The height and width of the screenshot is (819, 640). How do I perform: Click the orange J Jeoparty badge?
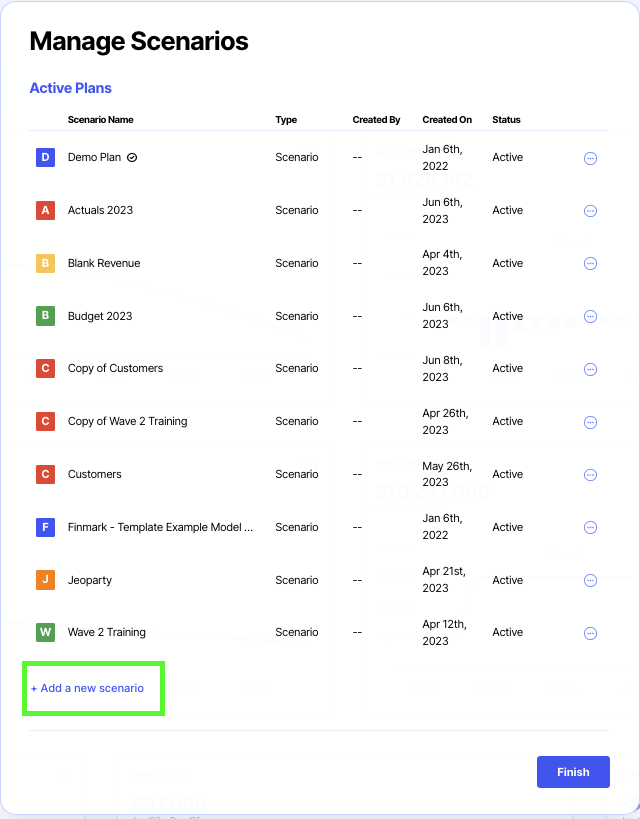point(45,580)
